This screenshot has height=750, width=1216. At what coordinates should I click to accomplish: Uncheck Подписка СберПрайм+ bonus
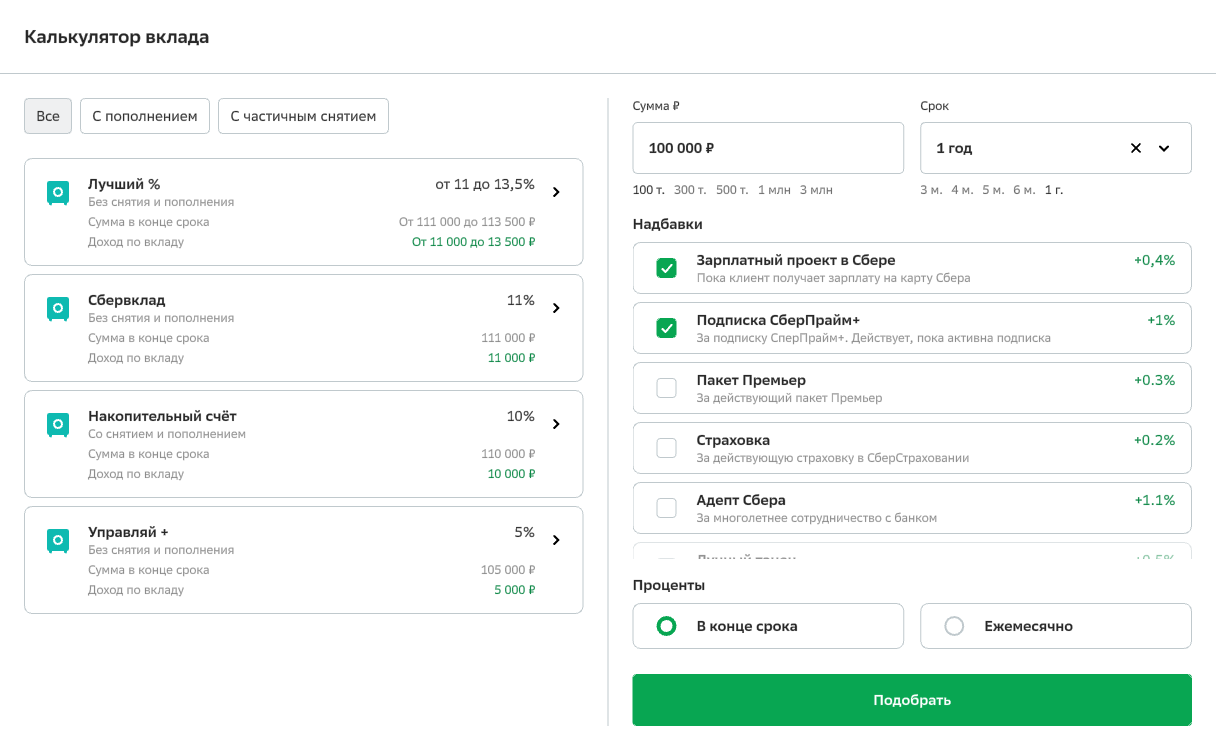coord(666,328)
